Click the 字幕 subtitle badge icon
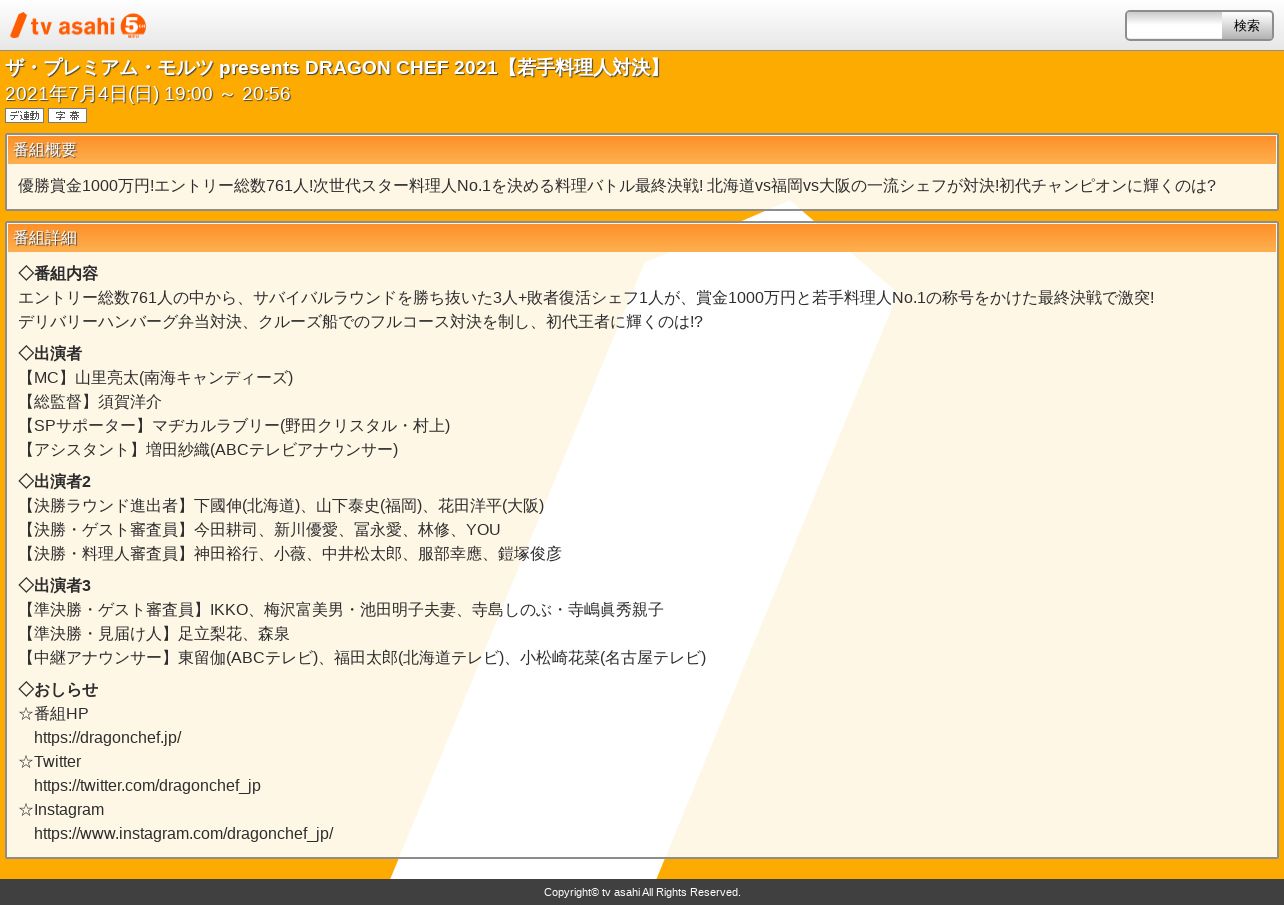This screenshot has width=1284, height=905. click(x=67, y=116)
